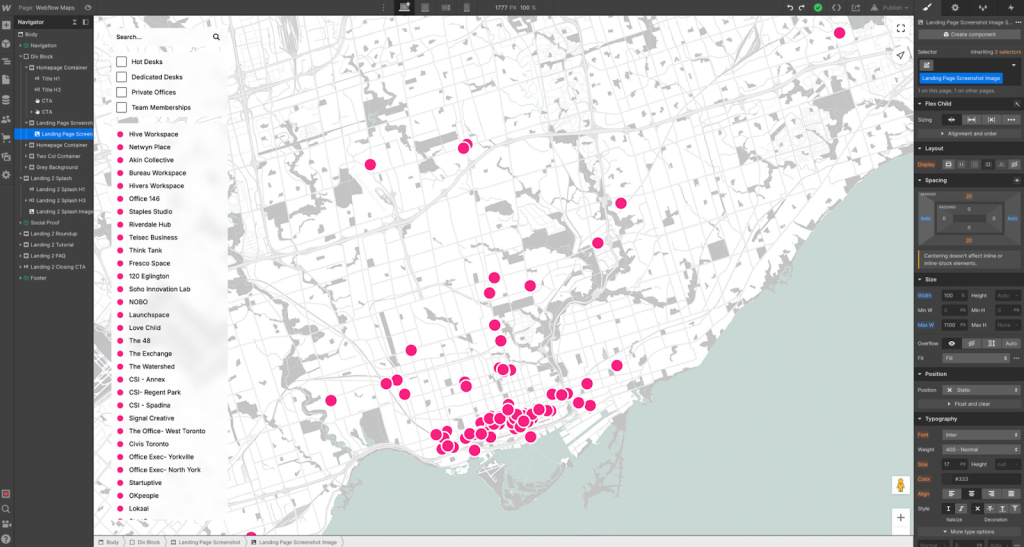Screen dimensions: 1024x547
Task: Select Footer in the Navigator tree
Action: tap(39, 278)
